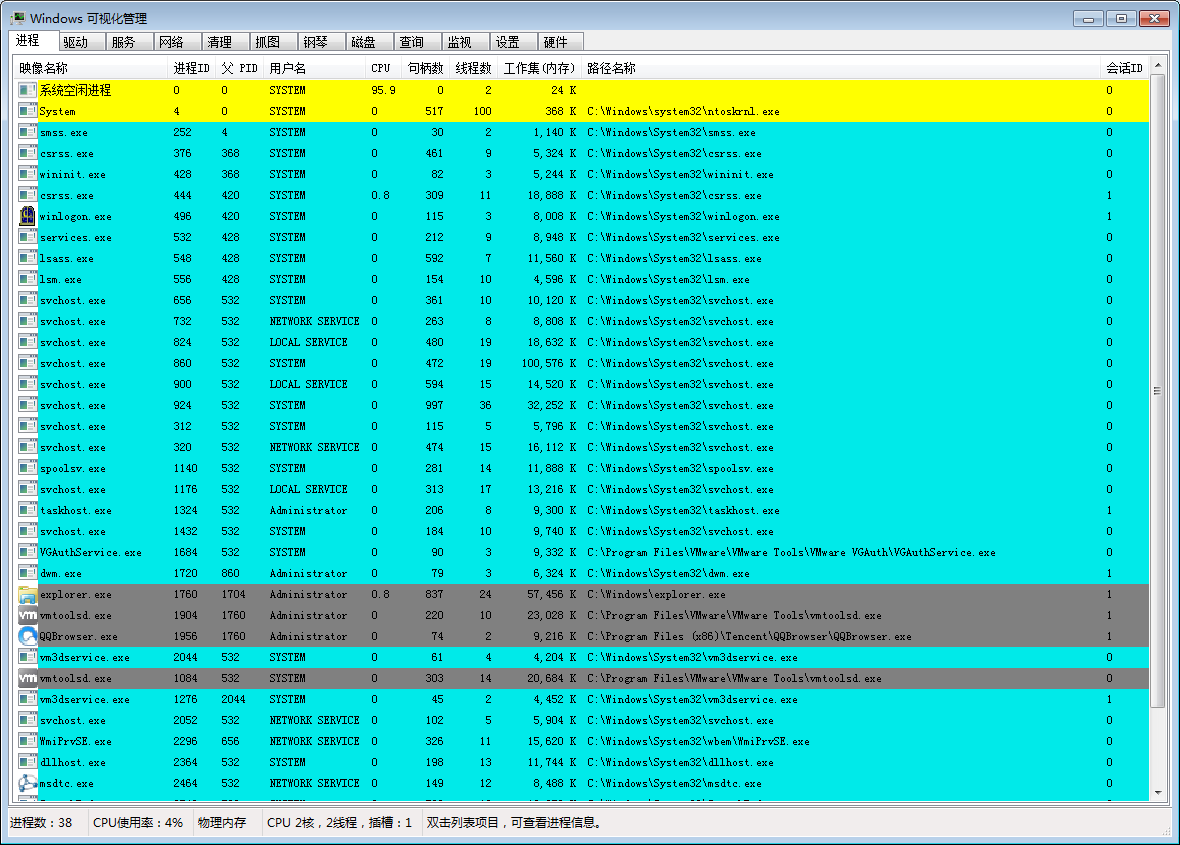The width and height of the screenshot is (1180, 845).
Task: Sort by 工作集(内存) column header
Action: (539, 68)
